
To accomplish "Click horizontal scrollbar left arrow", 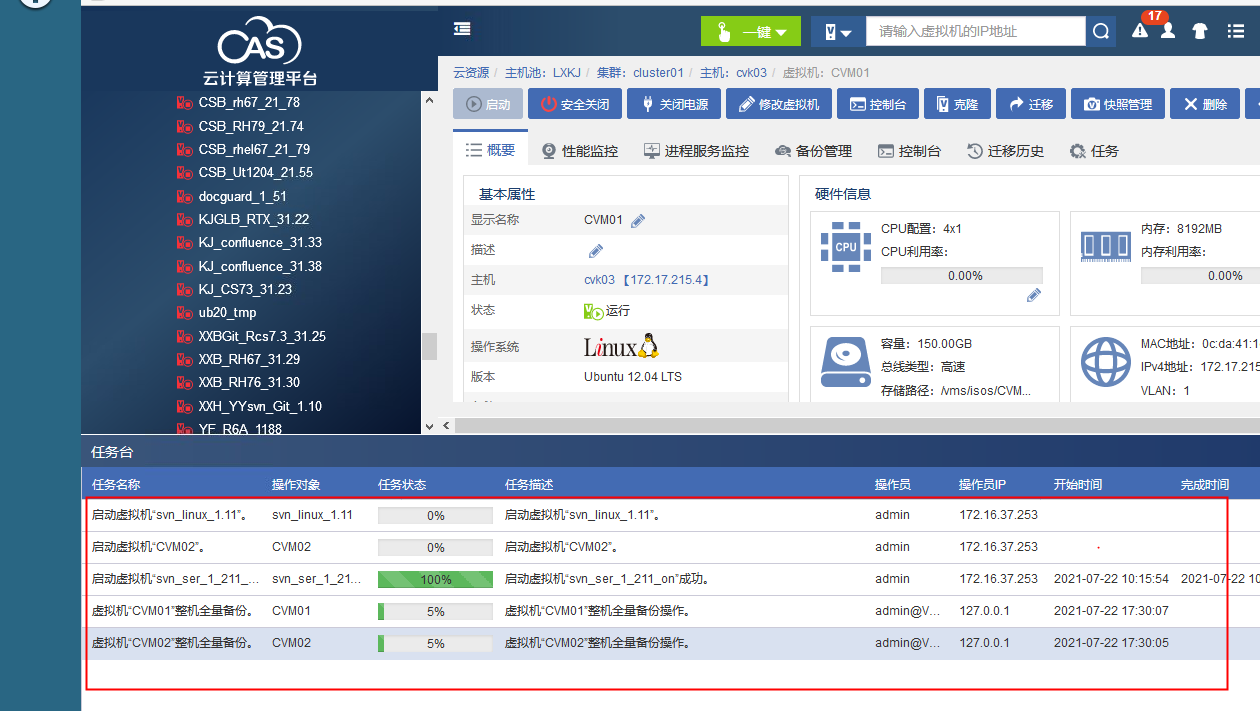I will [x=446, y=426].
